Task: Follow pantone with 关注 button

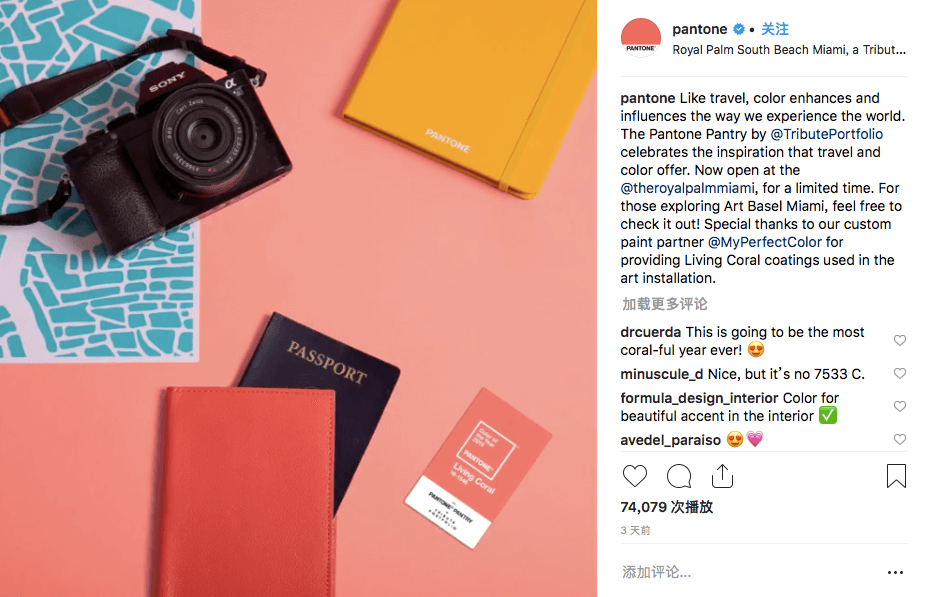Action: click(775, 29)
